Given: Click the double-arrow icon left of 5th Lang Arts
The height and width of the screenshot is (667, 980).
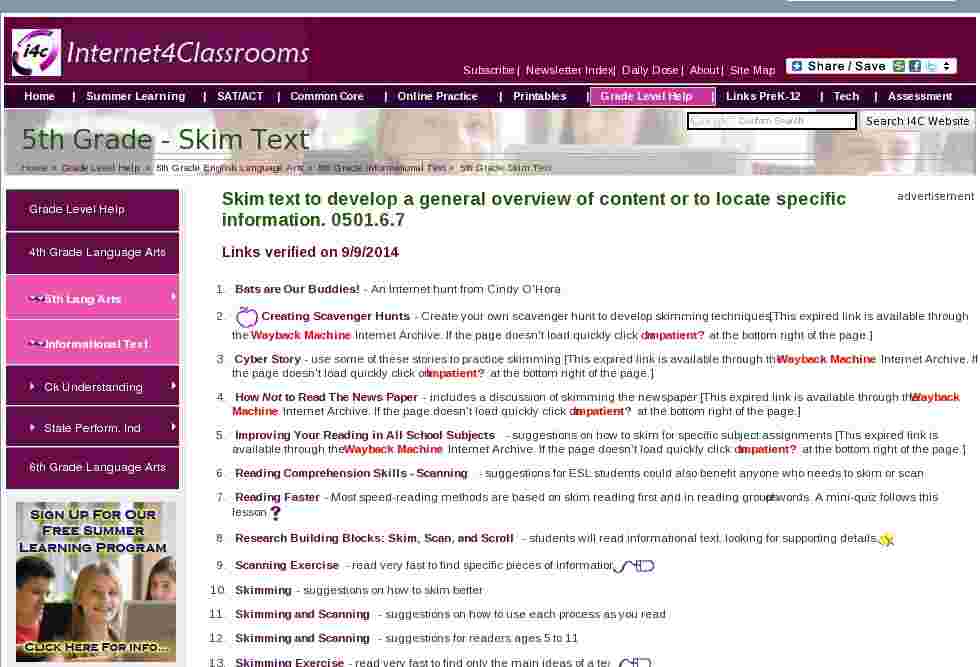Looking at the screenshot, I should [36, 299].
